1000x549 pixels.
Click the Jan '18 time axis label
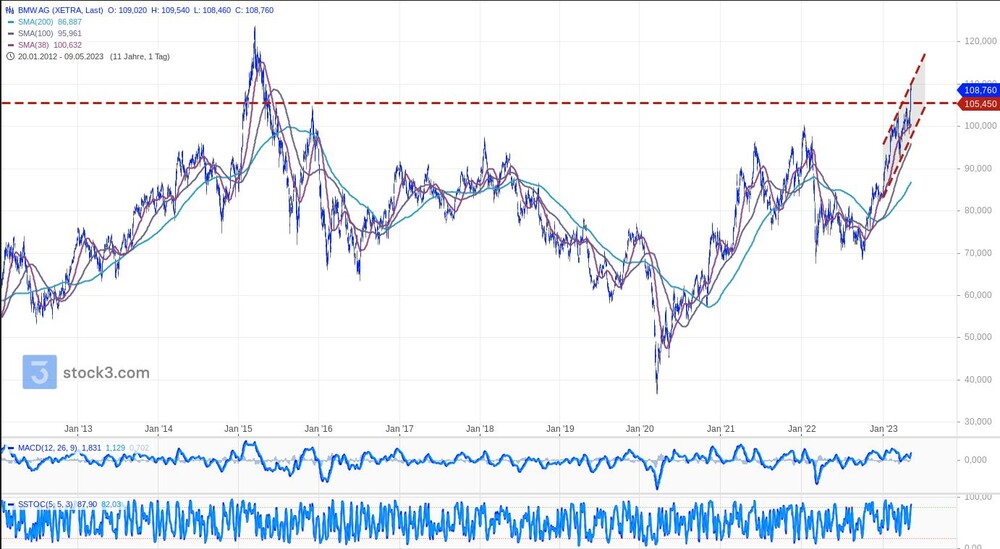480,428
